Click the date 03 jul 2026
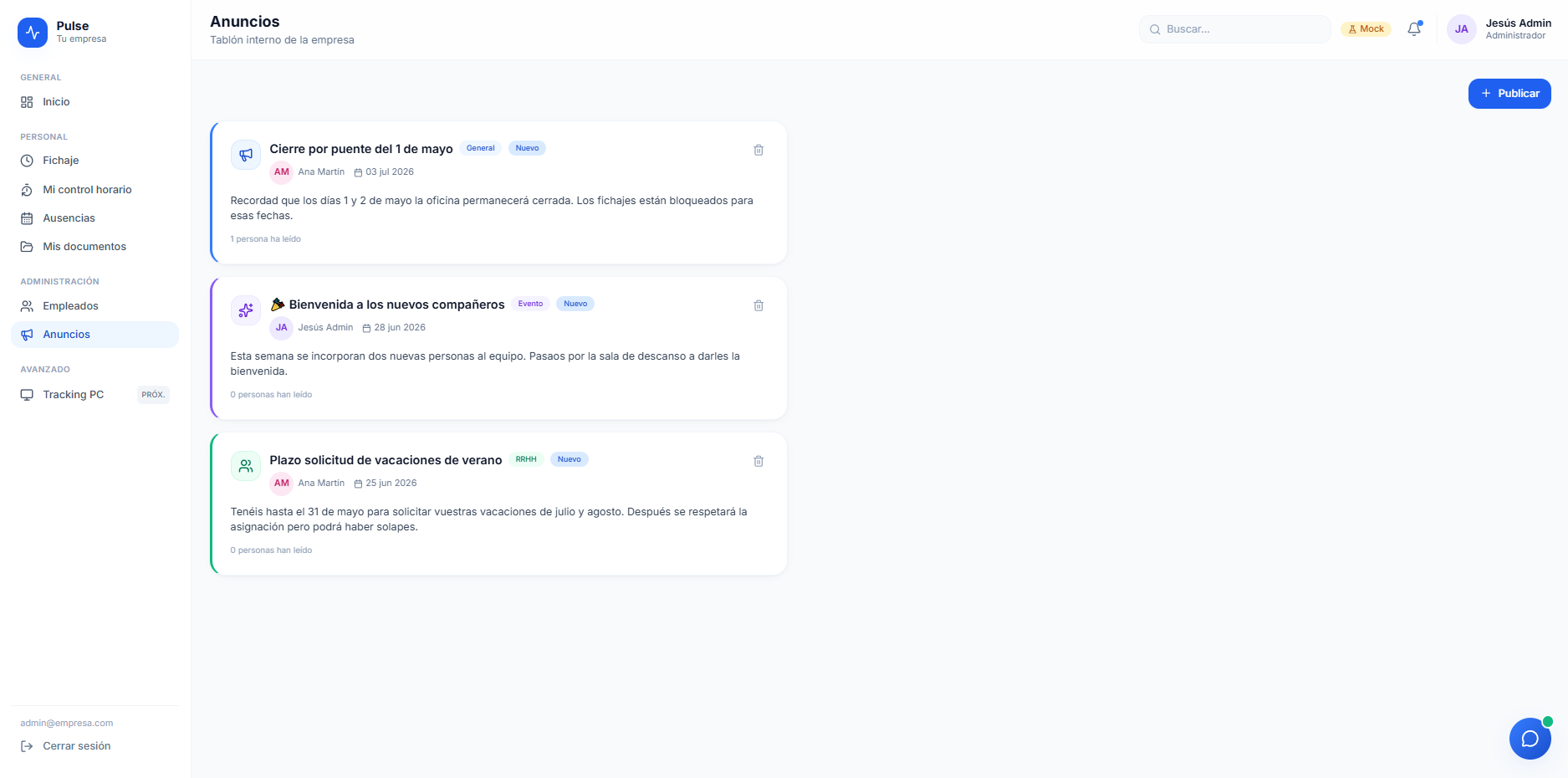This screenshot has height=778, width=1568. point(390,172)
